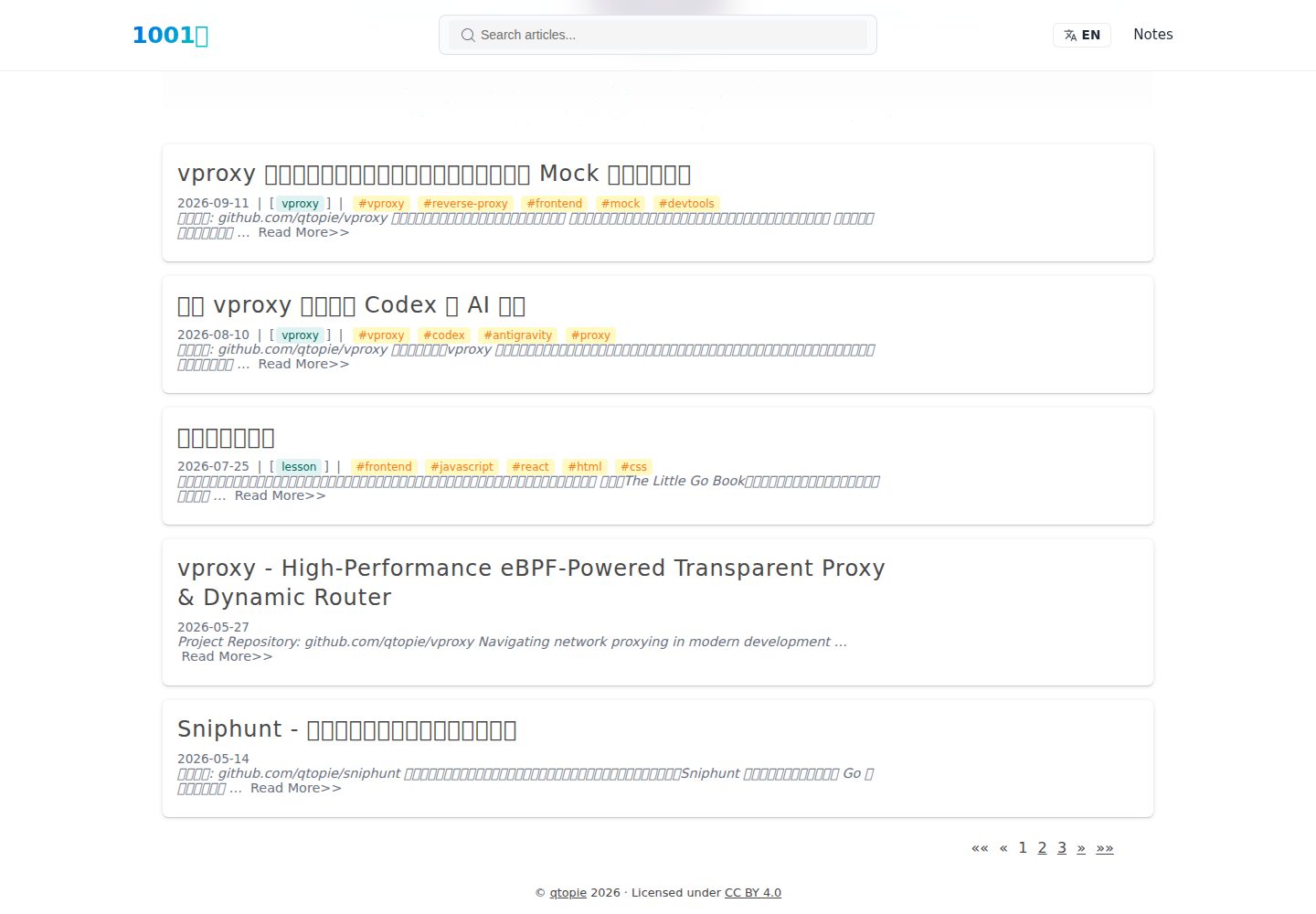1316x914 pixels.
Task: Click Read More on the 2026-09-11 post
Action: (303, 233)
